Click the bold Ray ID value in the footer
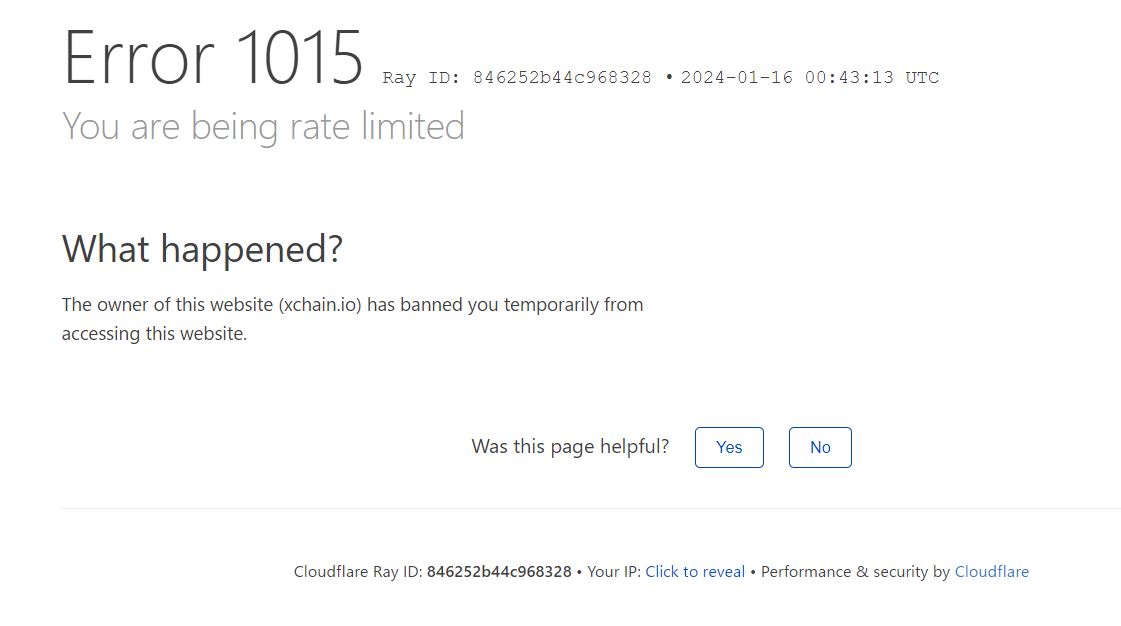This screenshot has width=1121, height=626. click(x=499, y=572)
